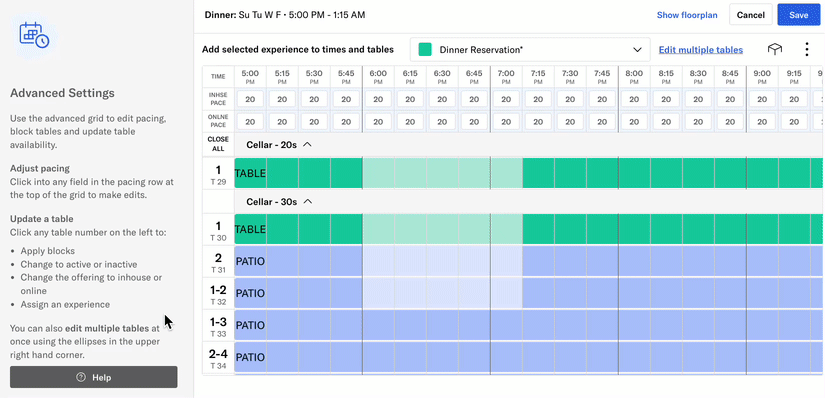Select table T 33 row label
Screen dimensions: 825x398
point(218,325)
